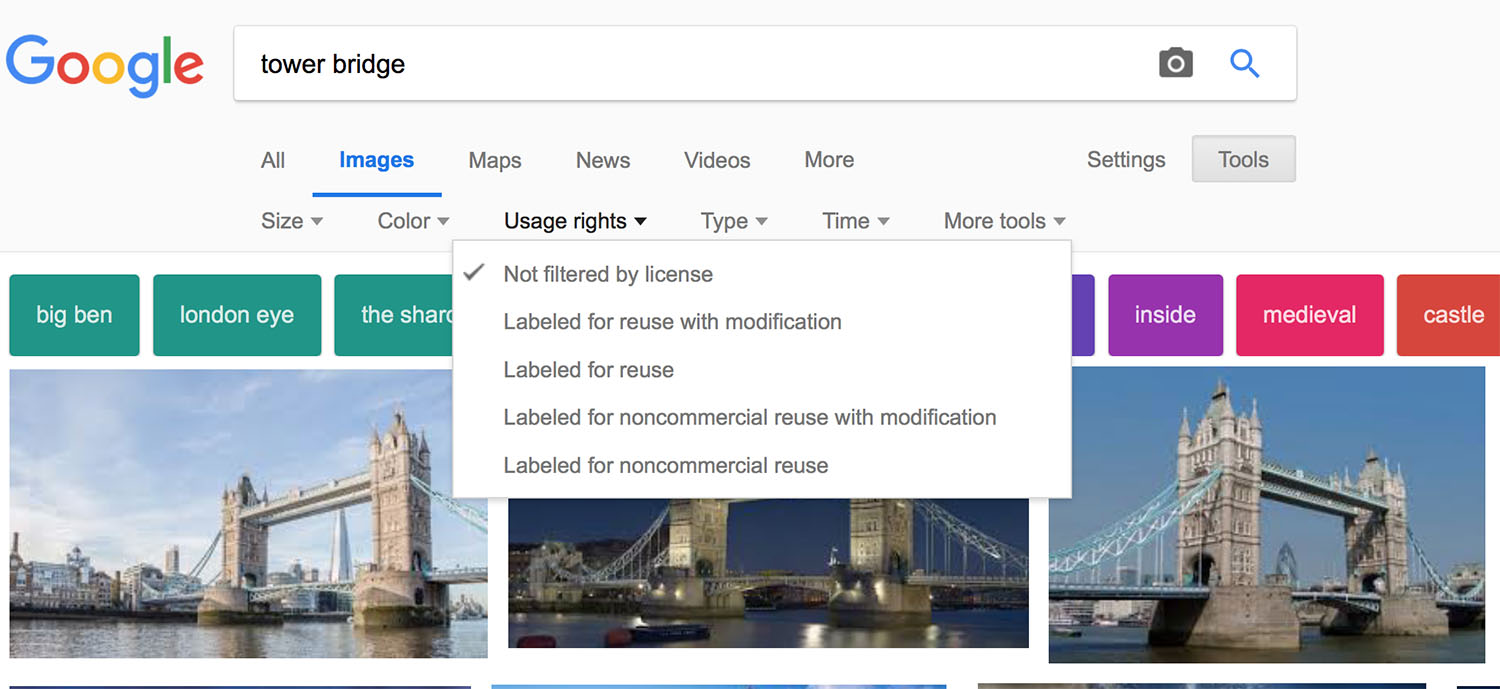Open the More tab menu
This screenshot has height=689, width=1500.
point(829,160)
